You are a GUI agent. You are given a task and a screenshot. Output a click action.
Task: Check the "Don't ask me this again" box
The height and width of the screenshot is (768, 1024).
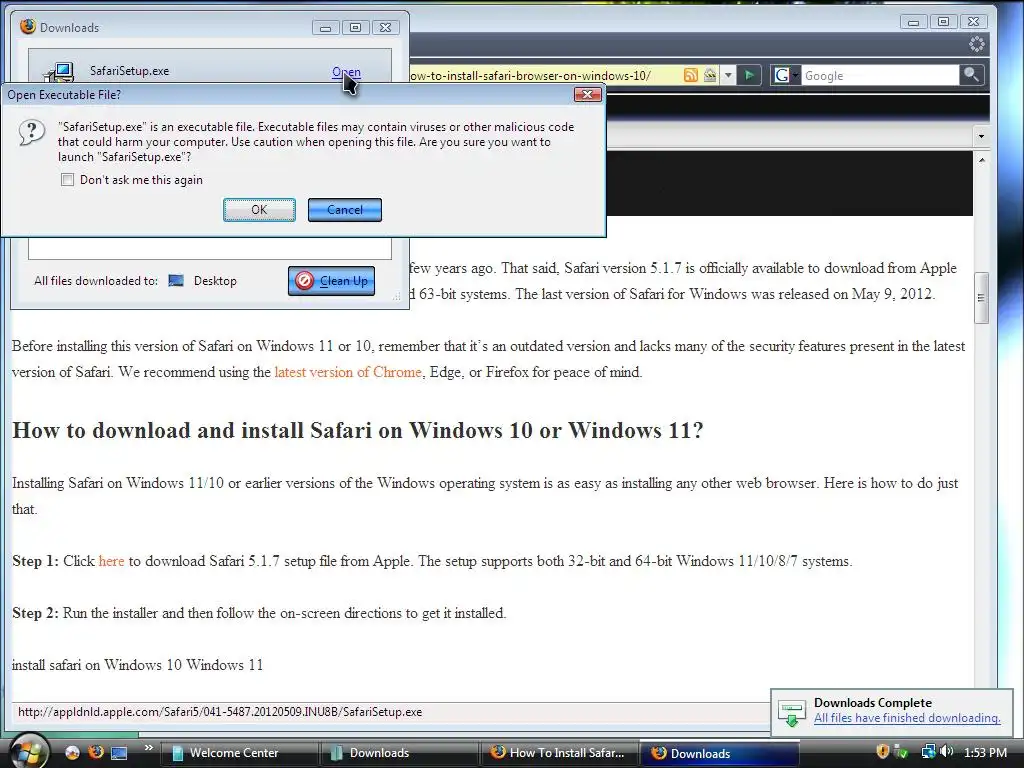[x=67, y=180]
